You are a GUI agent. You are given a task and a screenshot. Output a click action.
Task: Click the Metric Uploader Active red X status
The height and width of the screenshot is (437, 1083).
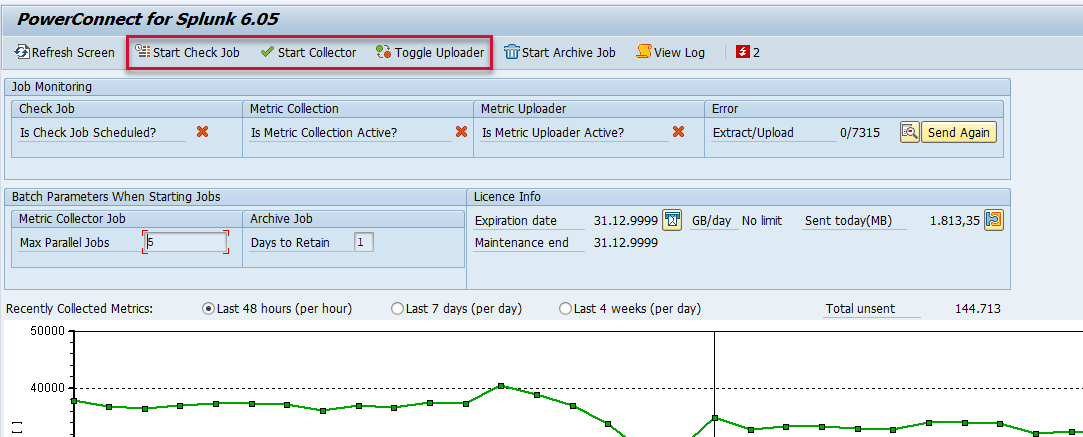(678, 132)
